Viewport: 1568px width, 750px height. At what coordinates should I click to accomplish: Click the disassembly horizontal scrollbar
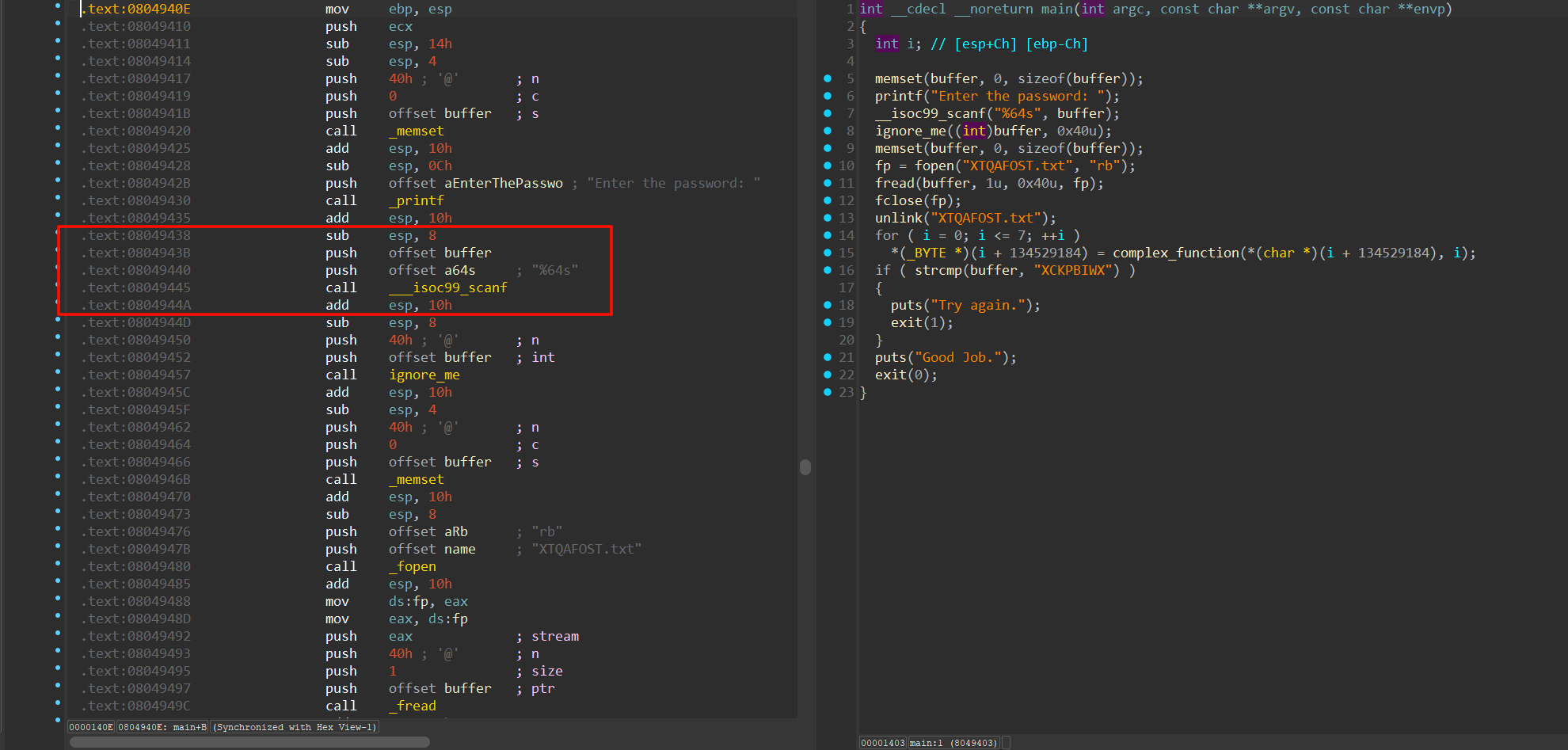(x=249, y=742)
